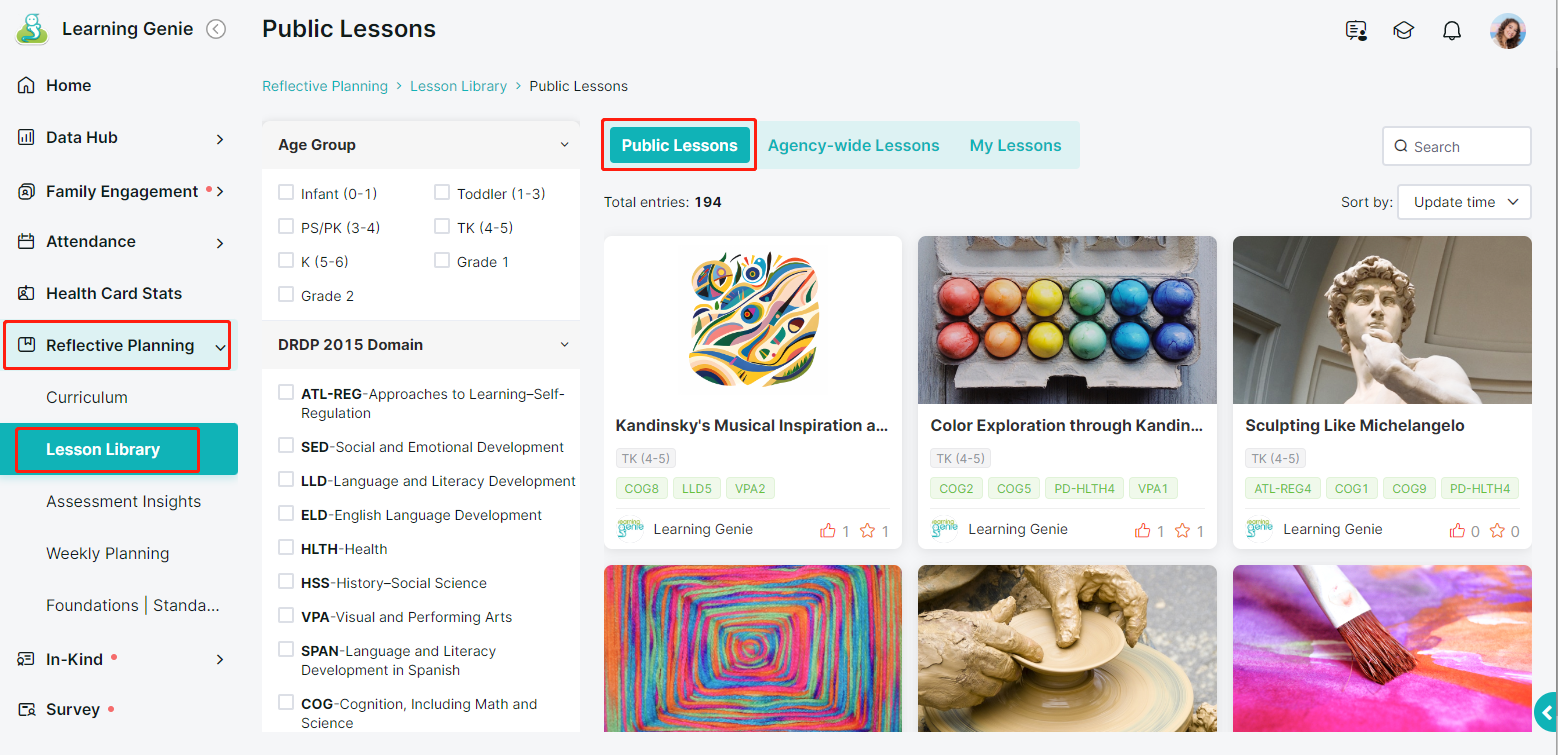Open the Sort by Update time dropdown

(x=1464, y=202)
